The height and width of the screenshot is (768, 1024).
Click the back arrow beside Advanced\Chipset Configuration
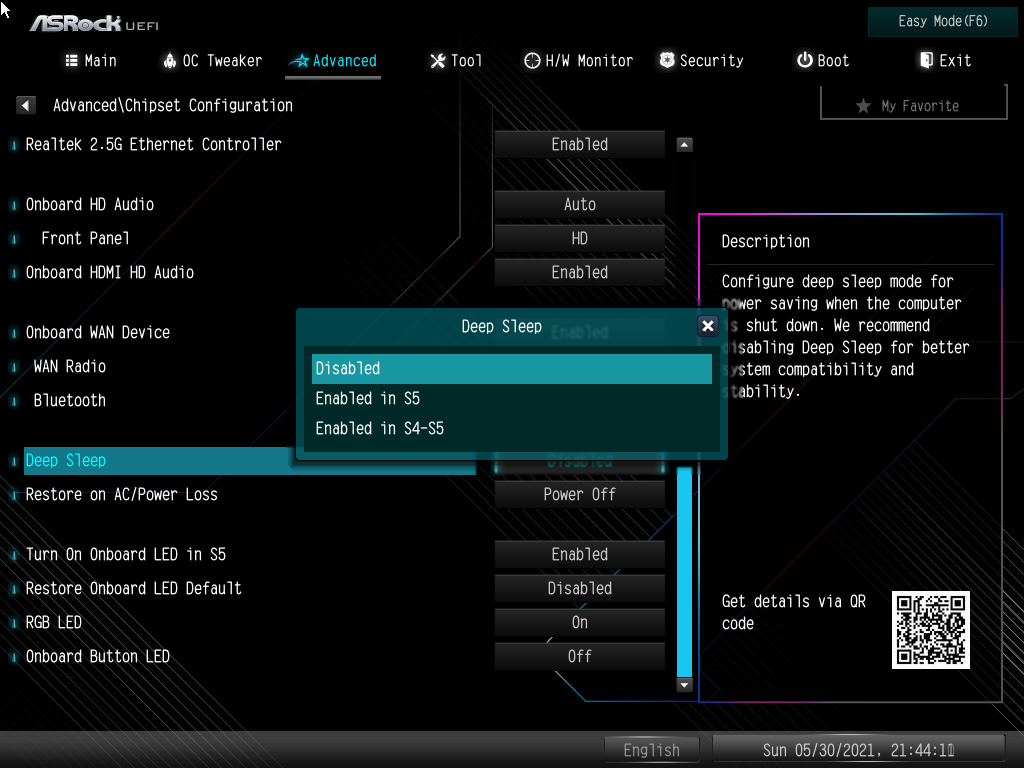[25, 105]
